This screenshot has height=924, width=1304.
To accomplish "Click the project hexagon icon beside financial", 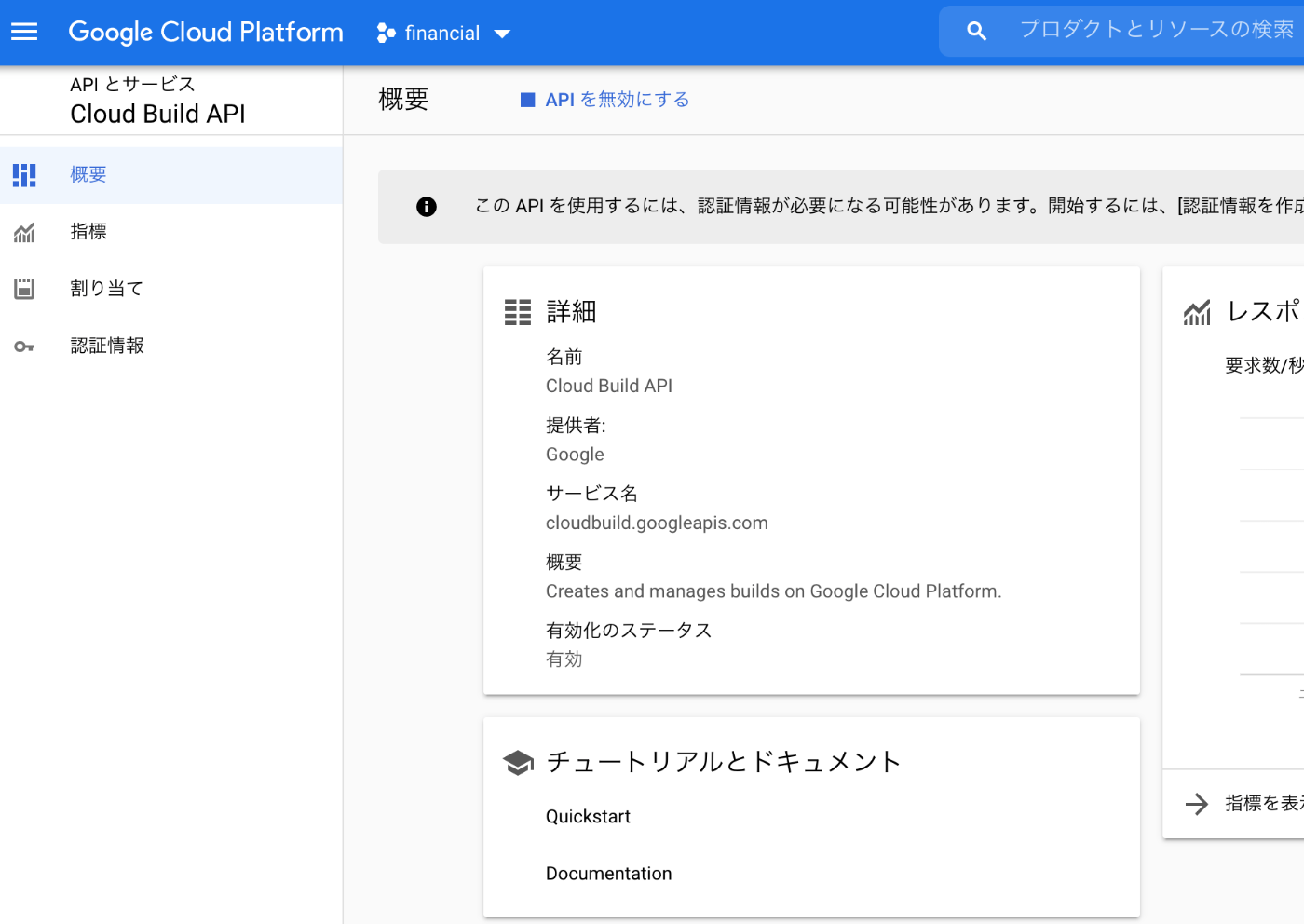I will click(386, 34).
